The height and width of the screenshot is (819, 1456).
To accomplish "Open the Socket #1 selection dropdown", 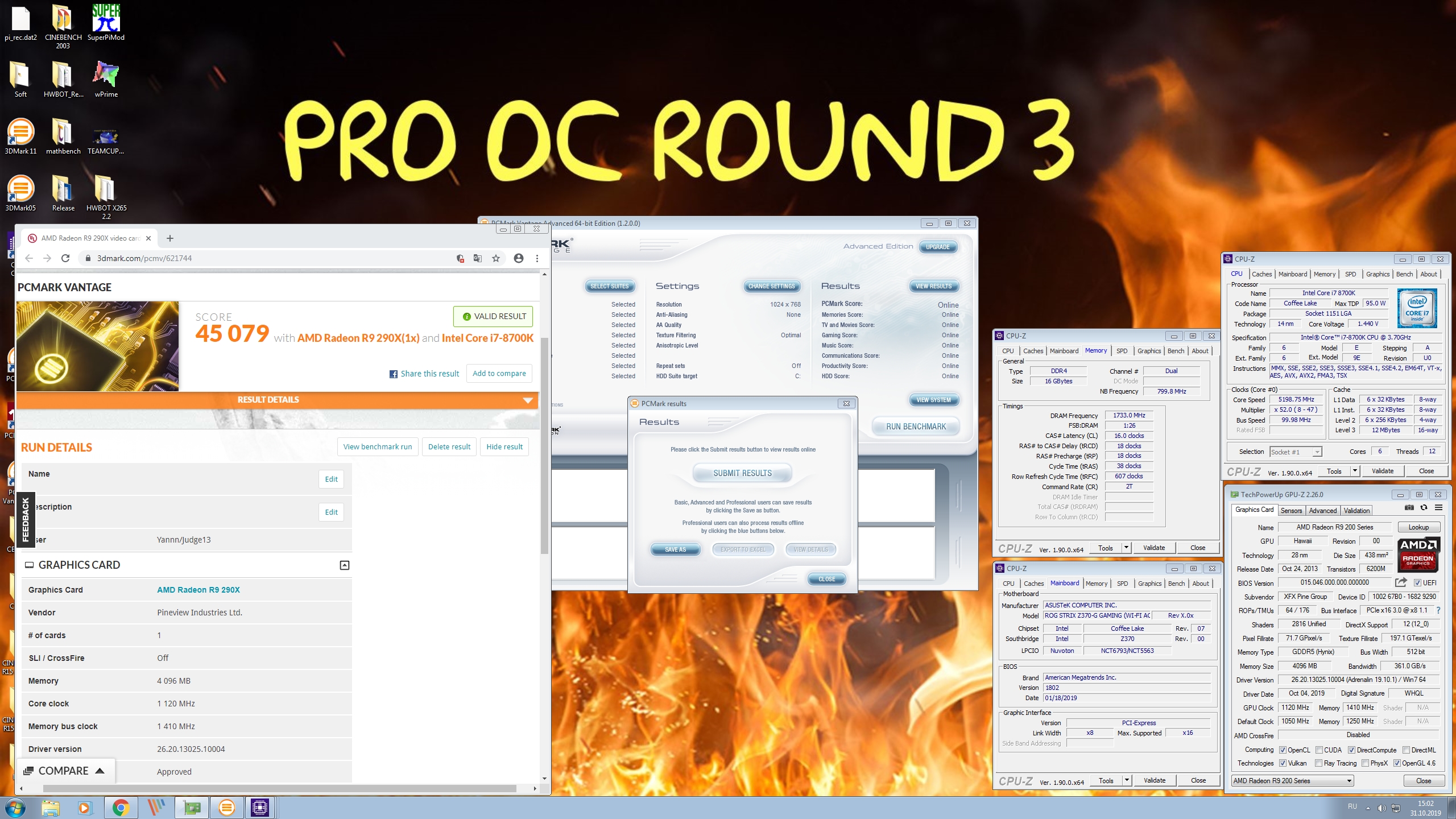I will coord(1296,452).
